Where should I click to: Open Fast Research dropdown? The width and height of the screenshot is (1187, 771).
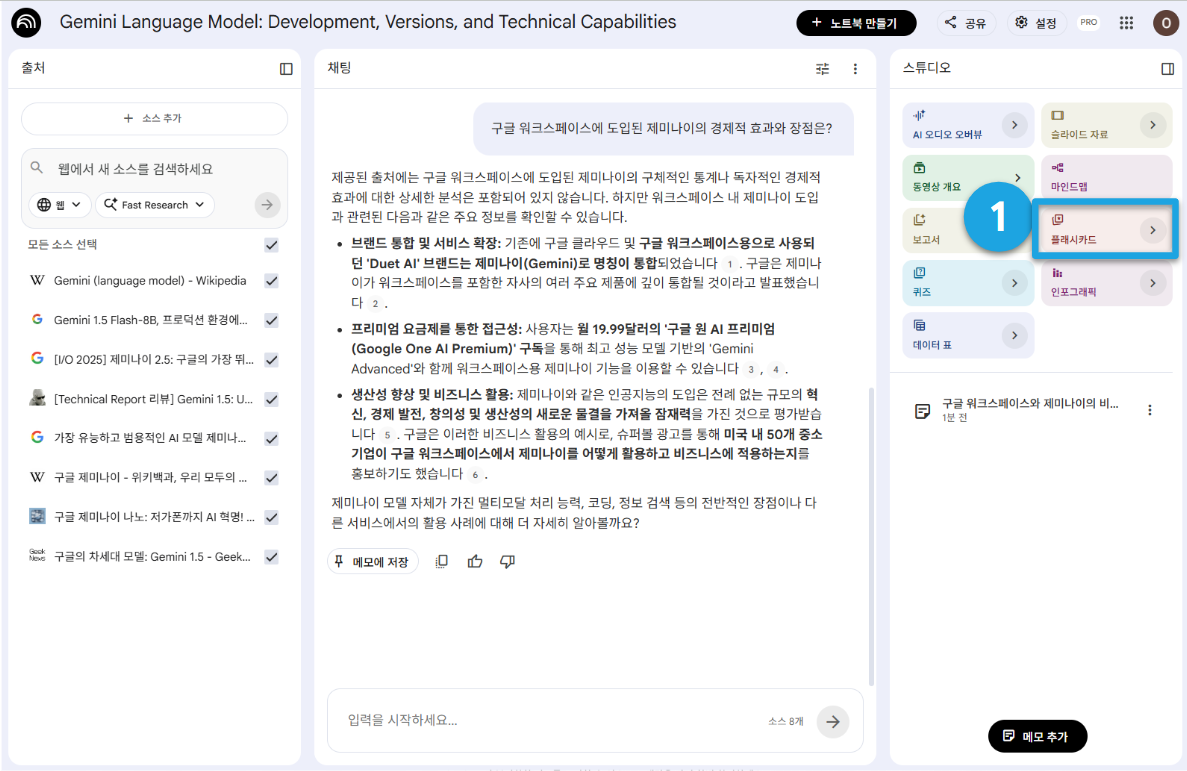[x=154, y=204]
